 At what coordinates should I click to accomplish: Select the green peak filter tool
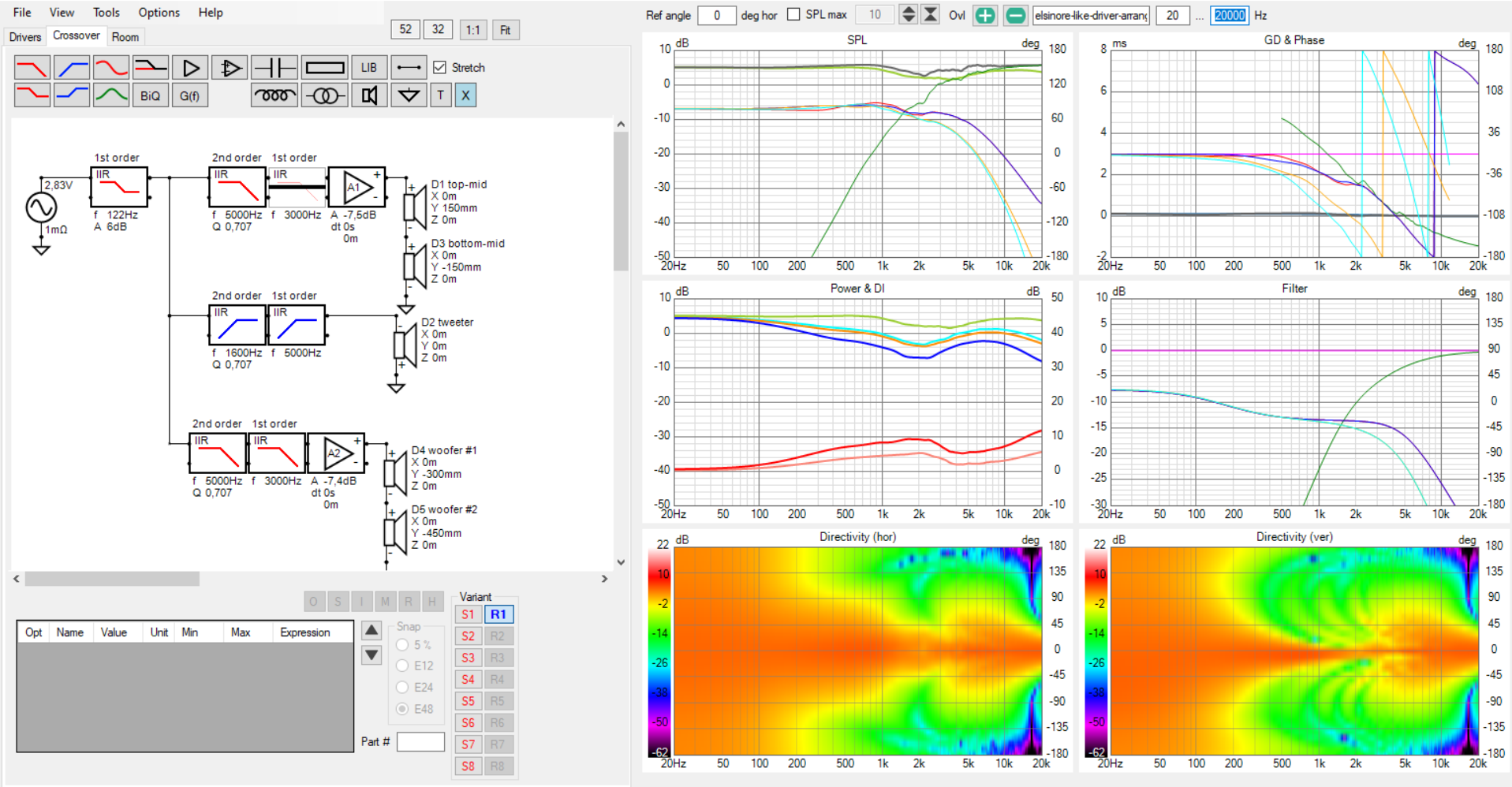[111, 95]
